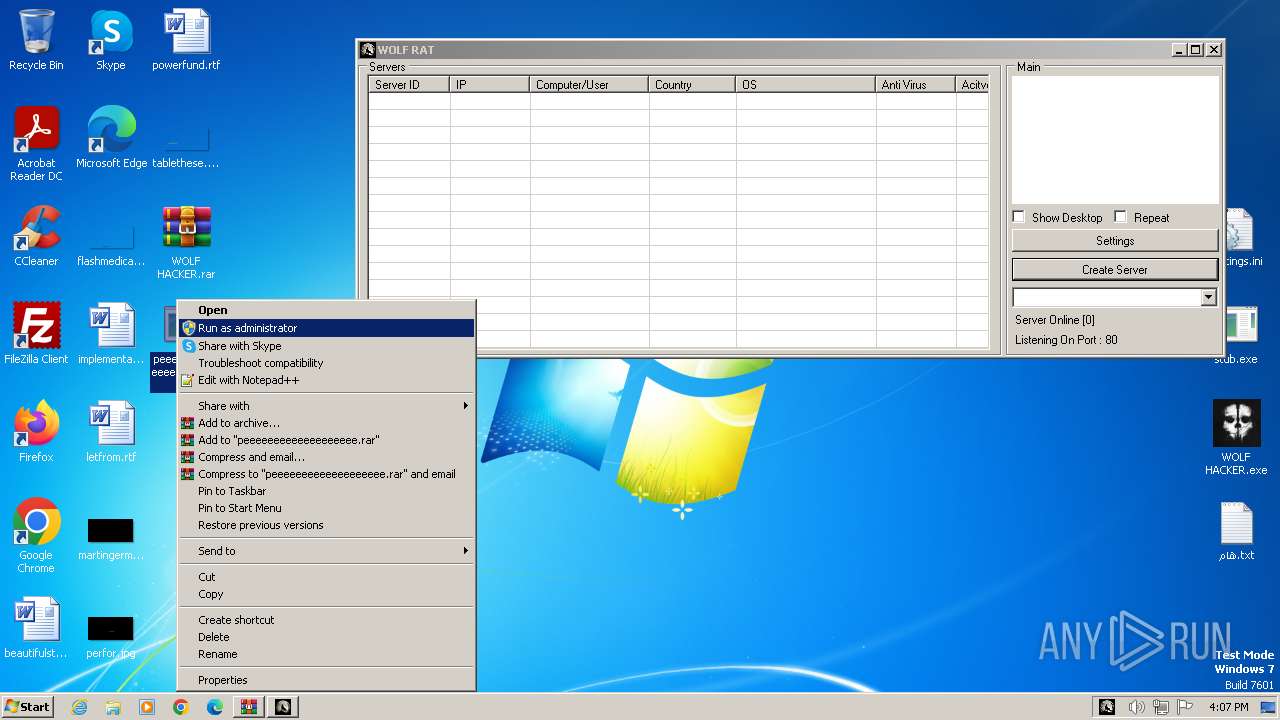The image size is (1280, 720).
Task: Choose Compress and email...
Action: coord(326,457)
